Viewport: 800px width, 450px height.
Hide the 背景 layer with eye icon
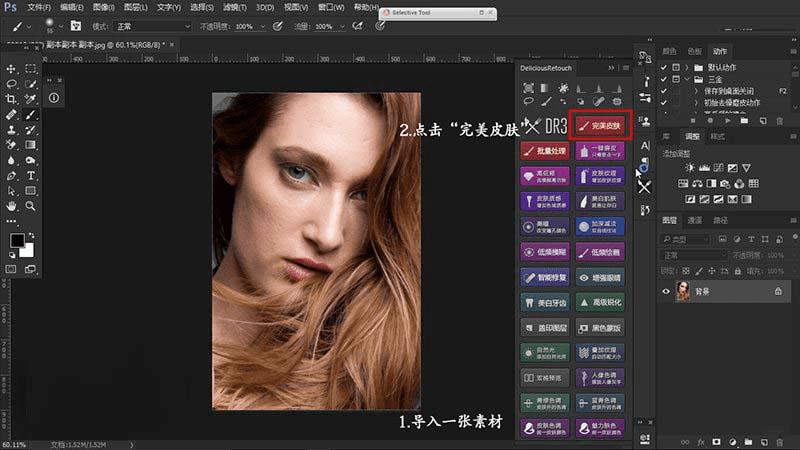click(667, 291)
